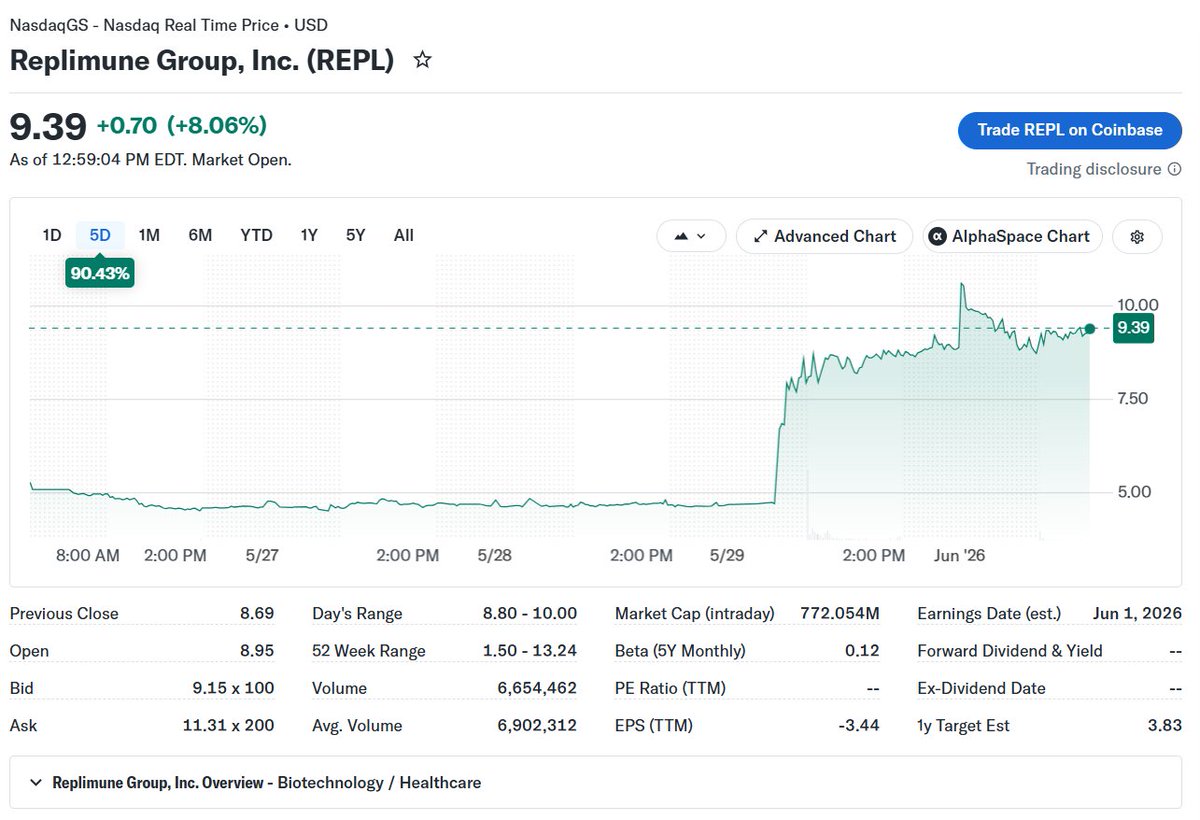Click the 5/27 date label on chart axis
Screen dimensions: 1200x820
coord(261,555)
